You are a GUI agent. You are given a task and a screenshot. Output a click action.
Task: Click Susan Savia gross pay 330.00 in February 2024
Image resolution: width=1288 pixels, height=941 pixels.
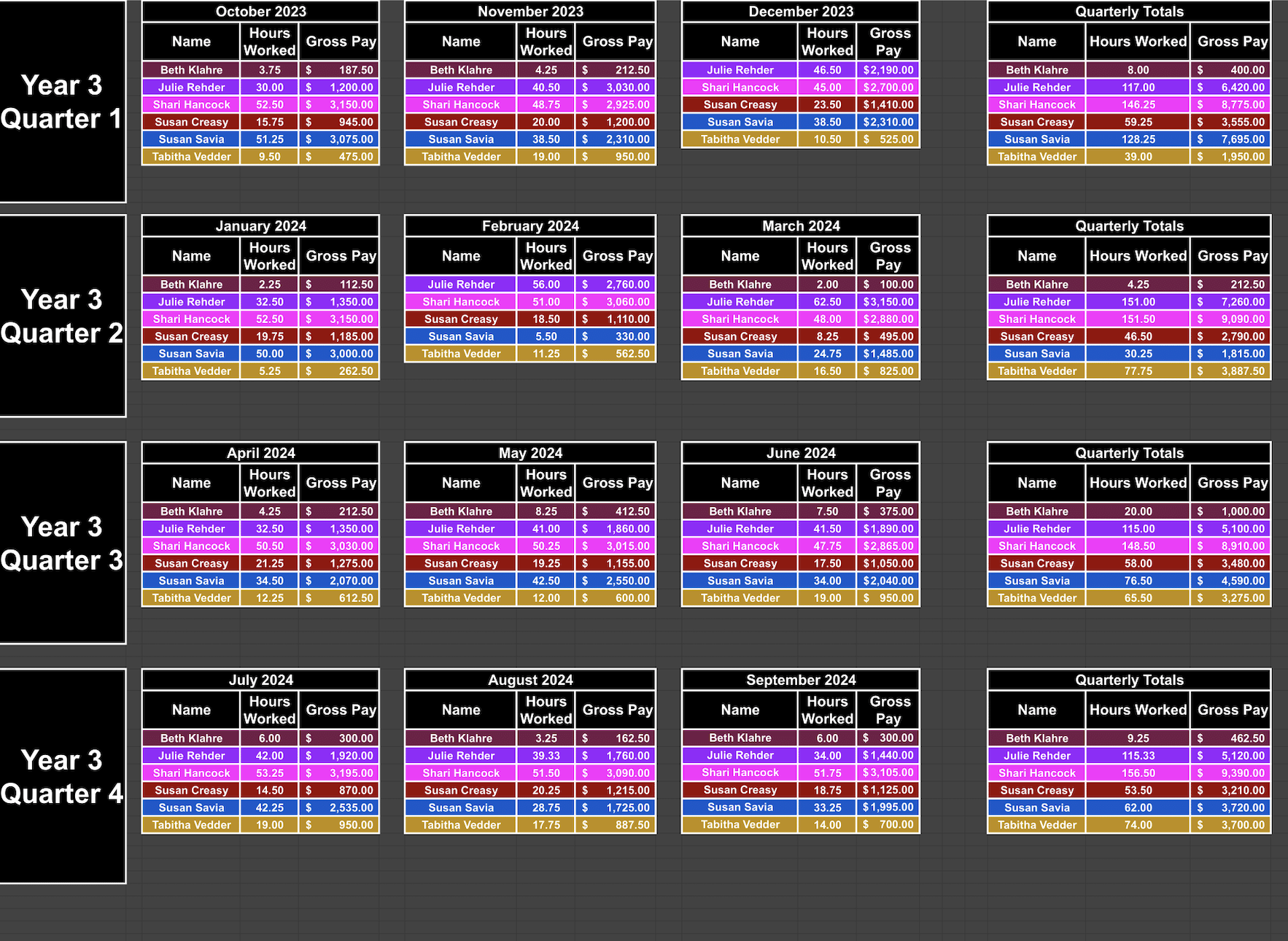tap(616, 336)
